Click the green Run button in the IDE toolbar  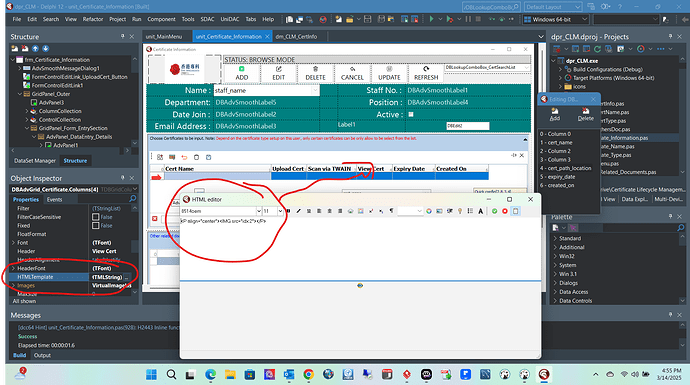[x=432, y=19]
